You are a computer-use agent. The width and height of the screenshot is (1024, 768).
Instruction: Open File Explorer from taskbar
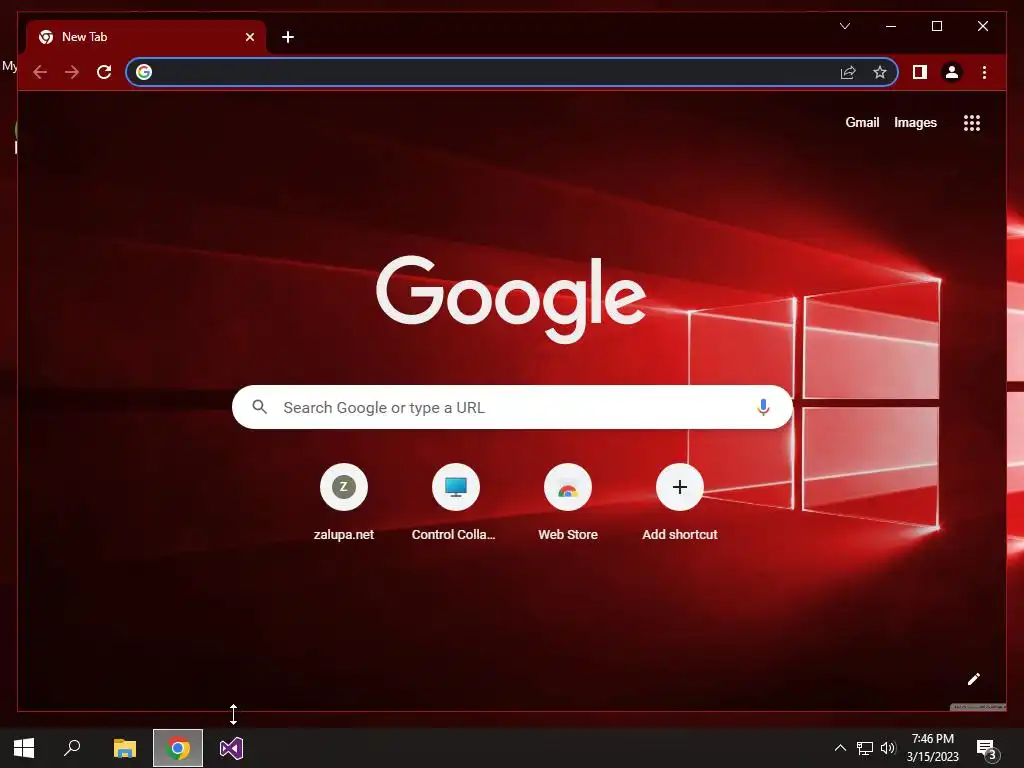[125, 748]
